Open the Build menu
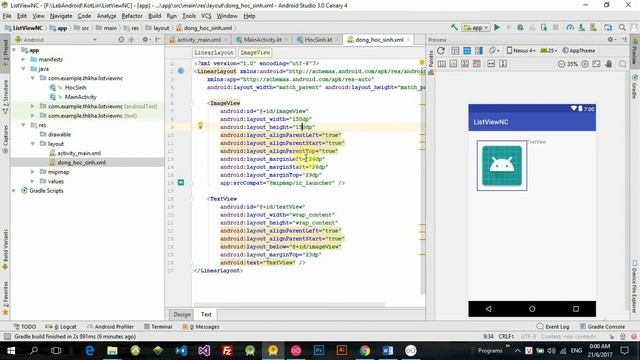 pos(154,16)
